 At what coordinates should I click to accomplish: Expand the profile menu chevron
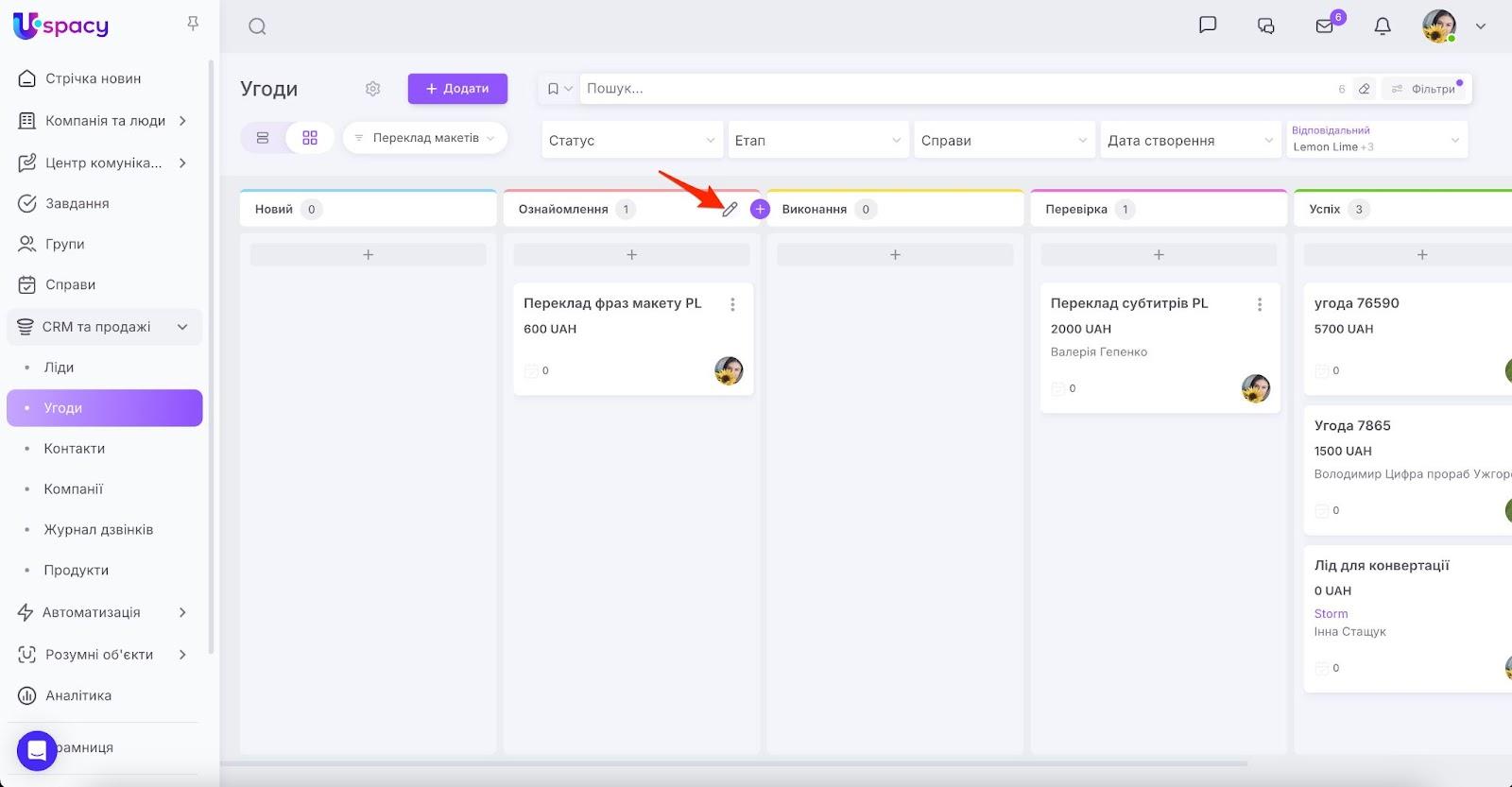click(1481, 26)
